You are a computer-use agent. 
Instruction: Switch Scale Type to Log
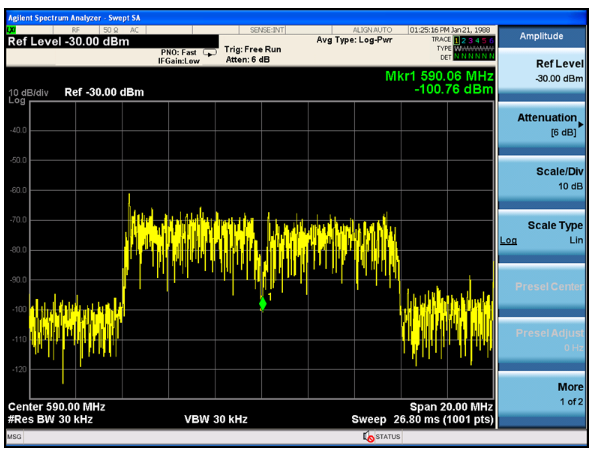[508, 240]
